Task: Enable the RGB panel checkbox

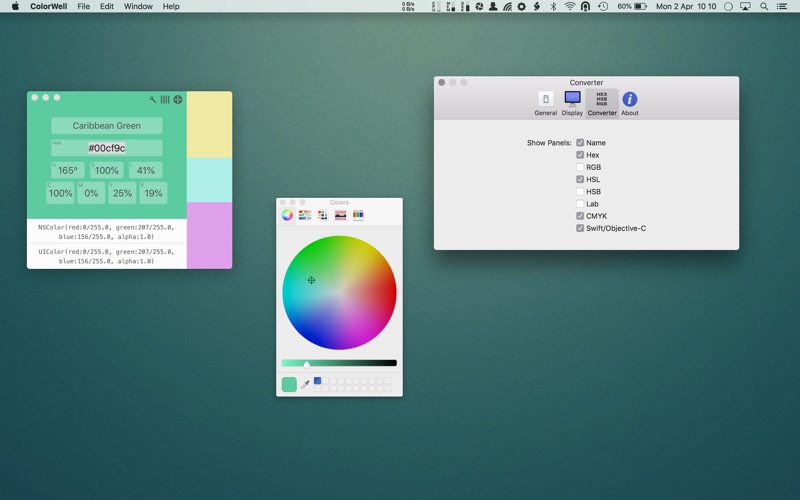Action: (x=580, y=167)
